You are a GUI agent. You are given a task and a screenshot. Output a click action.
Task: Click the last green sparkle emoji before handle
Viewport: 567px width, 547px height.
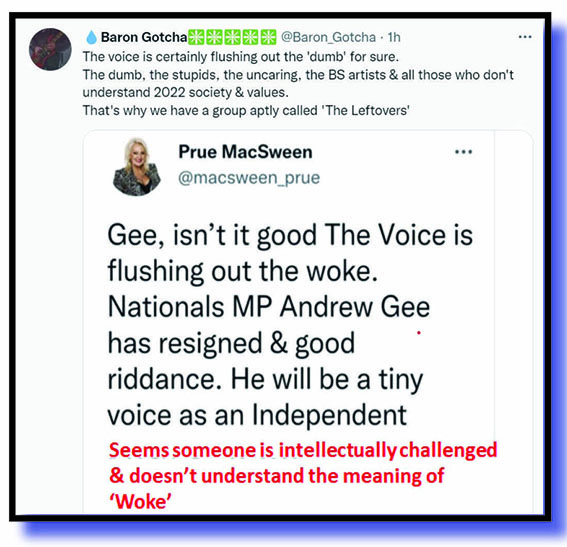click(268, 37)
